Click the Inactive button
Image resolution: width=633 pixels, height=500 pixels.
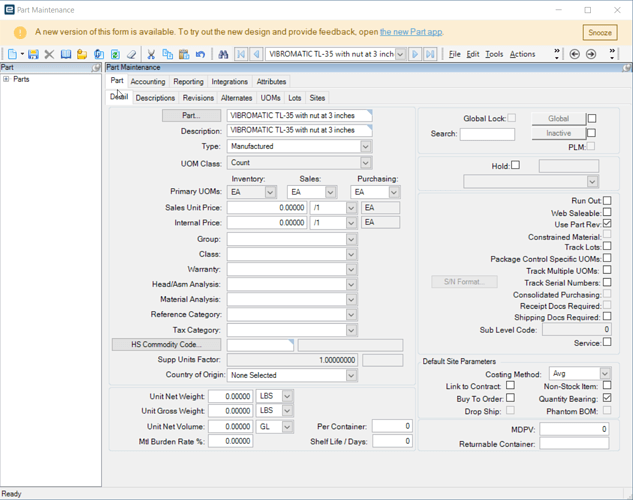(559, 133)
